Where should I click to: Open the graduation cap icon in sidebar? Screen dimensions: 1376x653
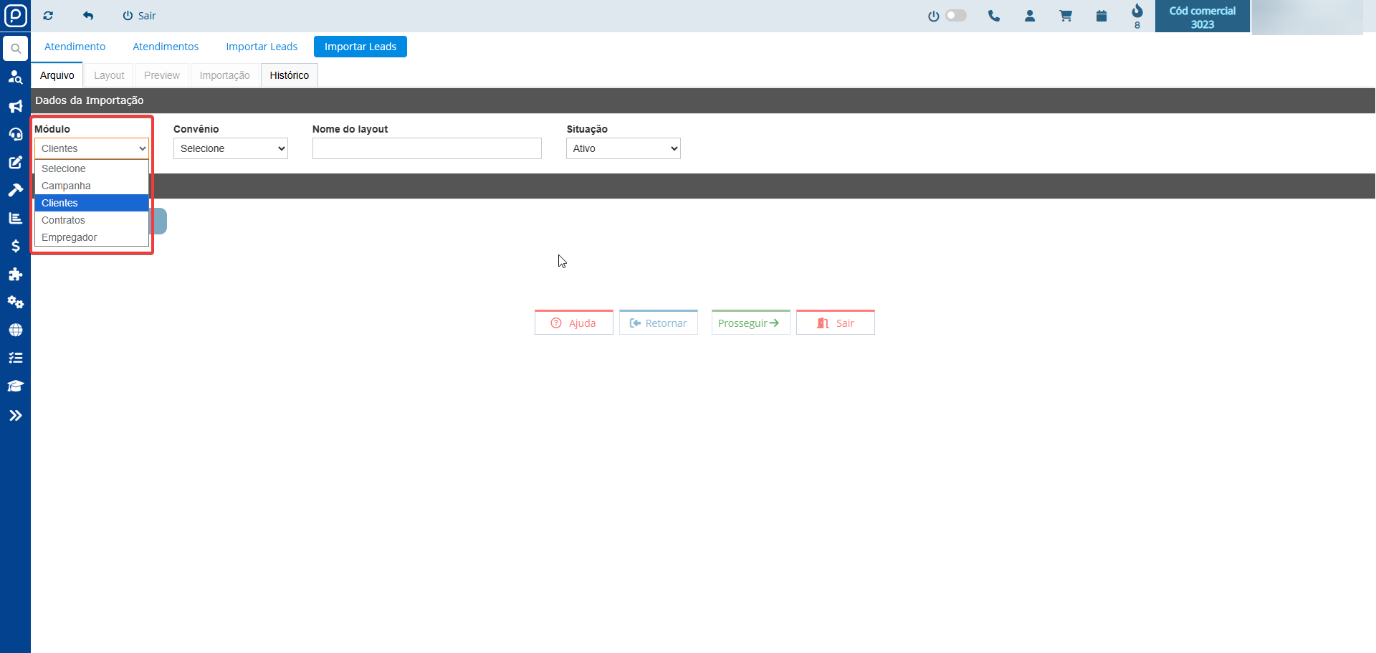point(15,386)
